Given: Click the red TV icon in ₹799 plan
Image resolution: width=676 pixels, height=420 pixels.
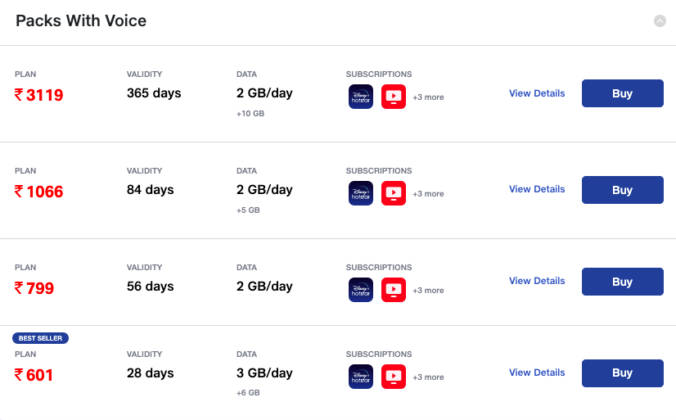Looking at the screenshot, I should click(393, 289).
